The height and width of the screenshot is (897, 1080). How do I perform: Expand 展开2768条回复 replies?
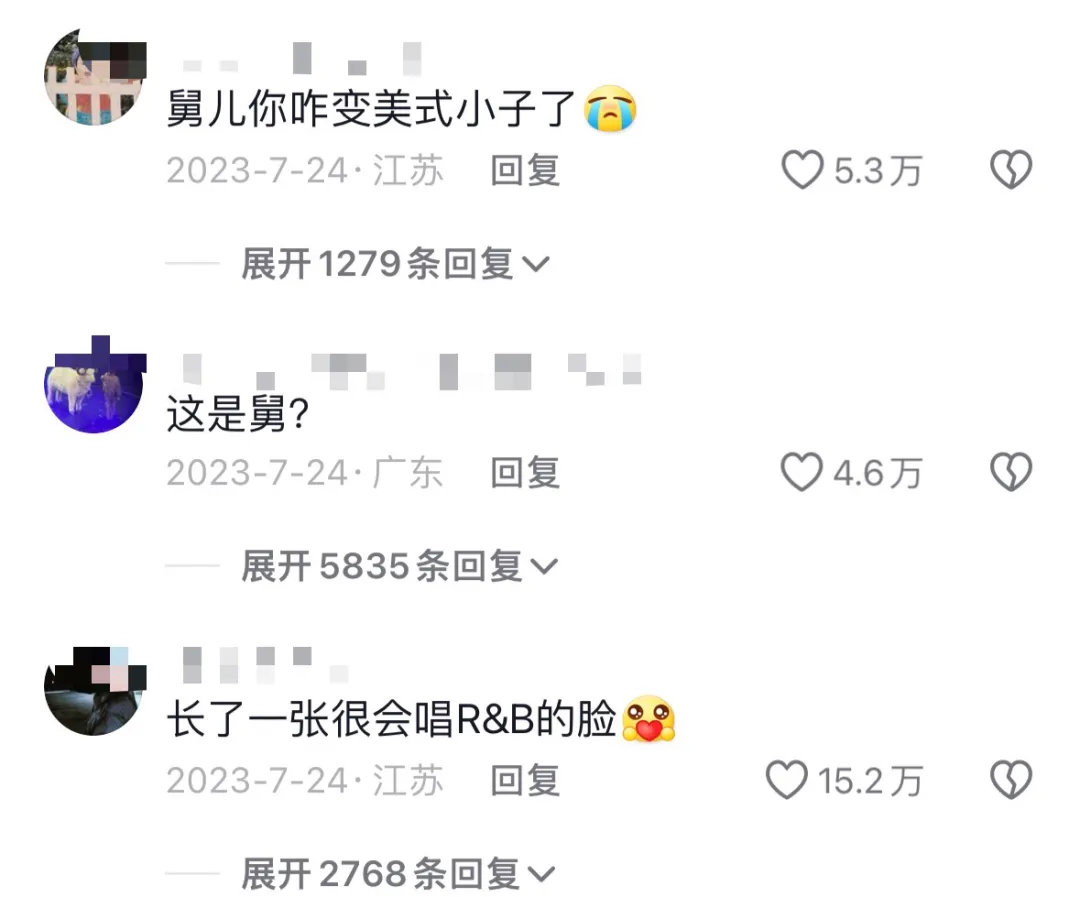[x=397, y=874]
